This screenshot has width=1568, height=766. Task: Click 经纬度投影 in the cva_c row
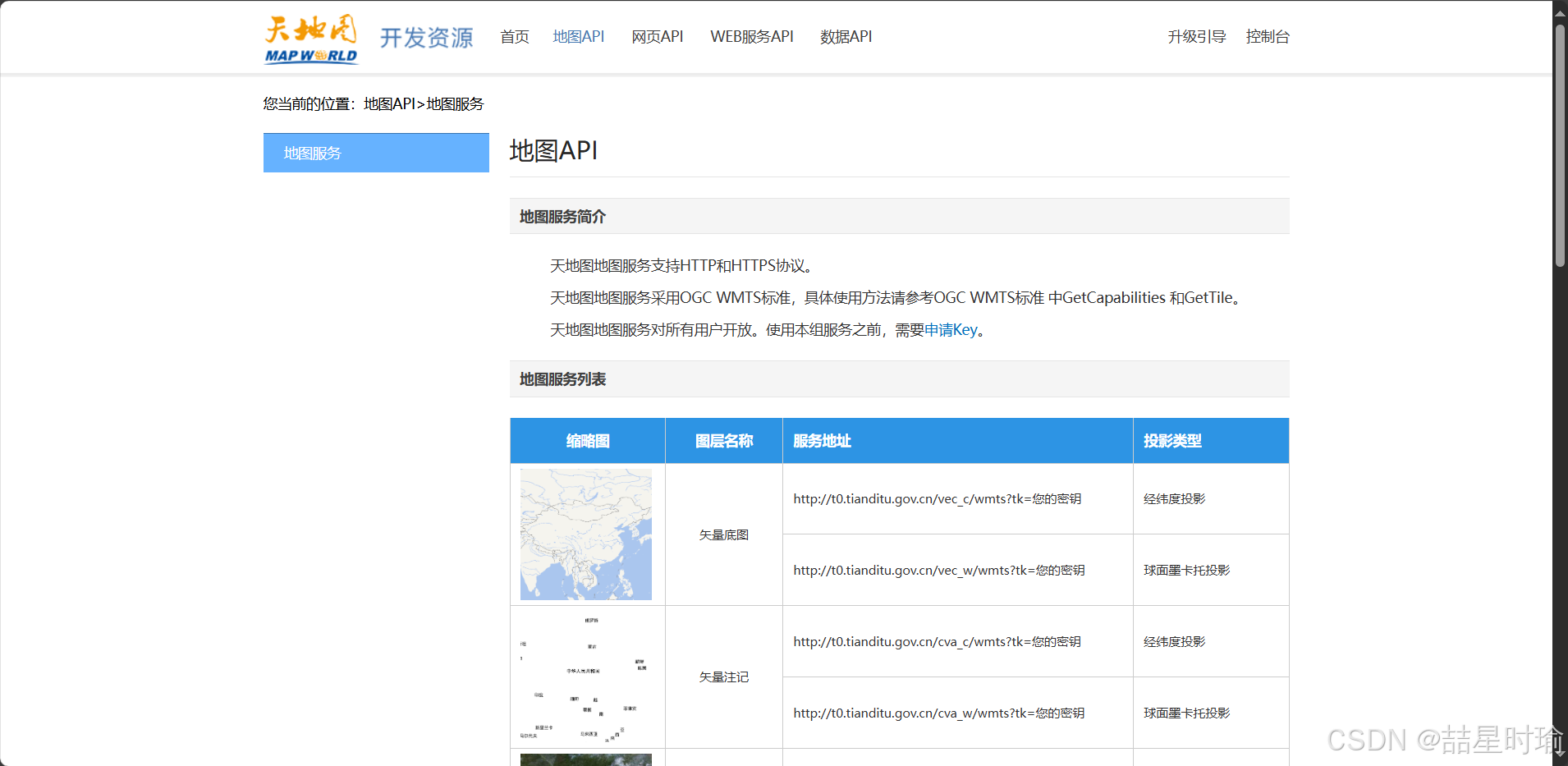1175,642
